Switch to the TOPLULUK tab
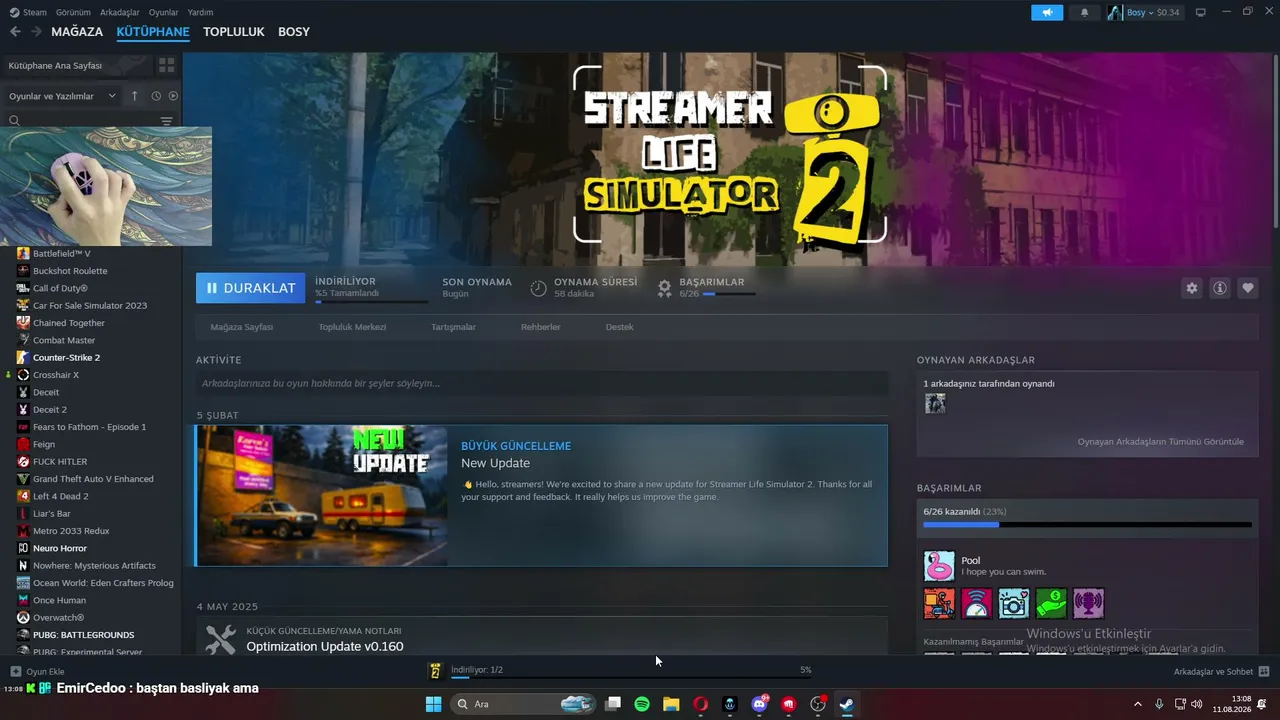Screen dimensions: 1280x720 pyautogui.click(x=234, y=32)
